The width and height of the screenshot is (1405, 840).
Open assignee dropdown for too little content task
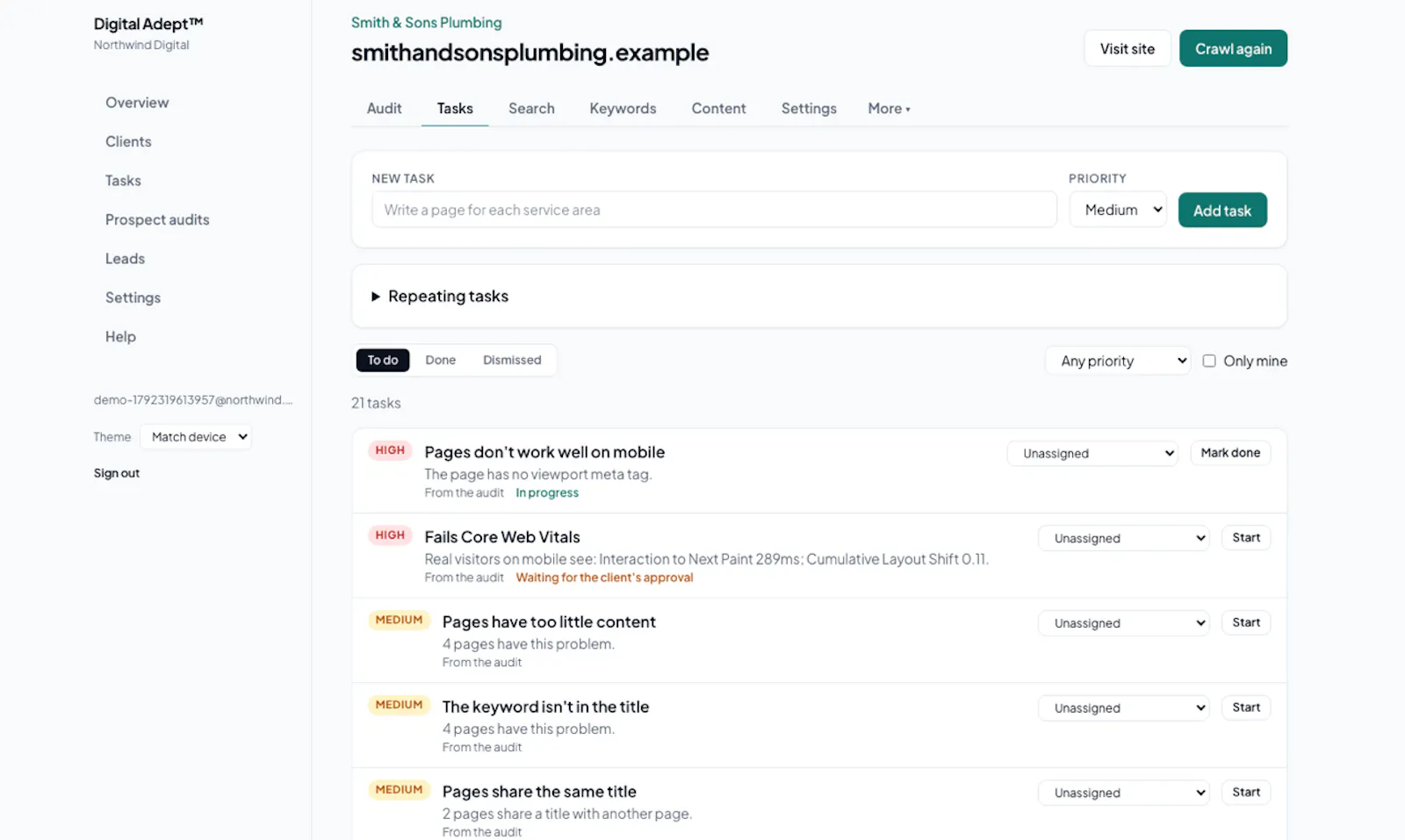pyautogui.click(x=1124, y=623)
